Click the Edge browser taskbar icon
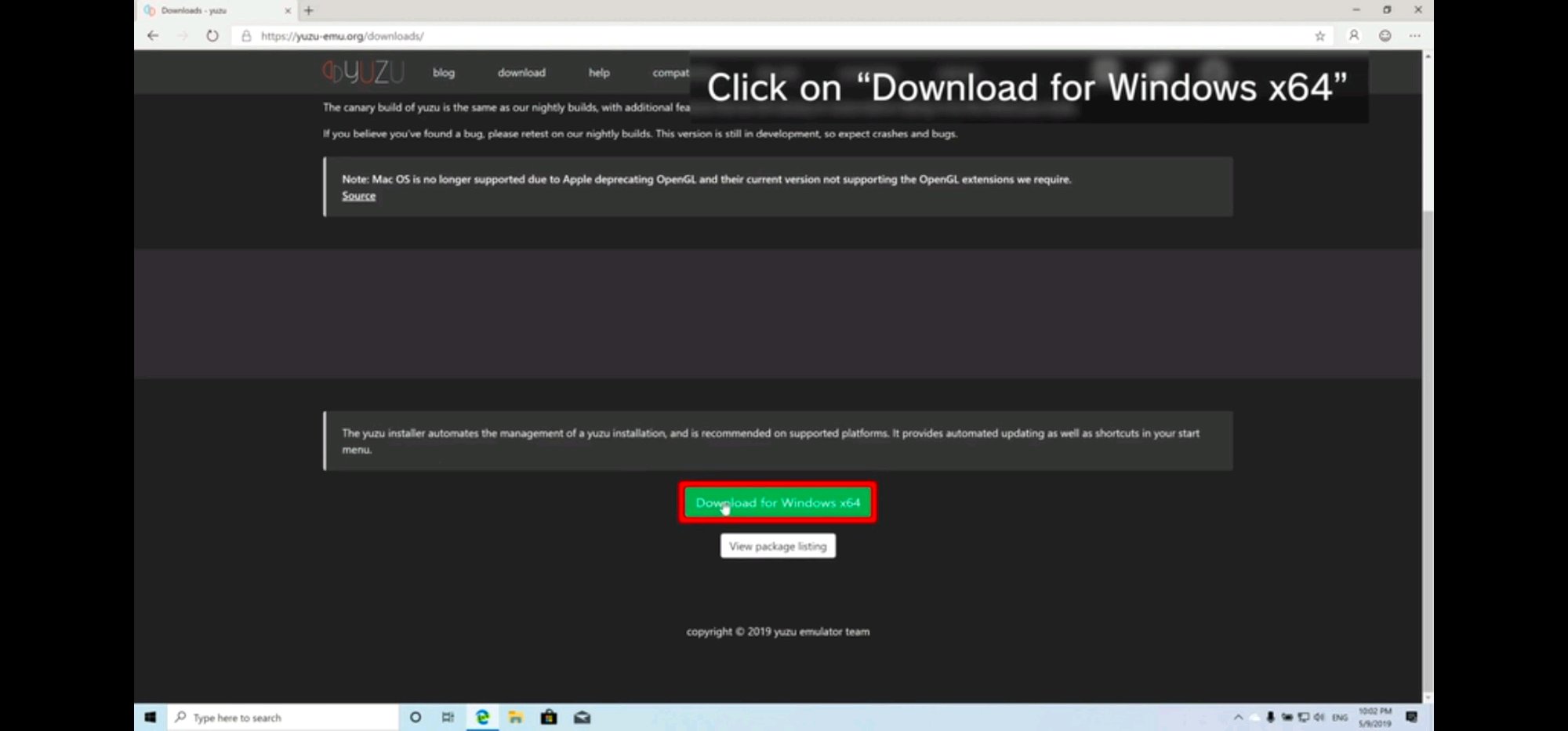The height and width of the screenshot is (731, 1568). 482,718
